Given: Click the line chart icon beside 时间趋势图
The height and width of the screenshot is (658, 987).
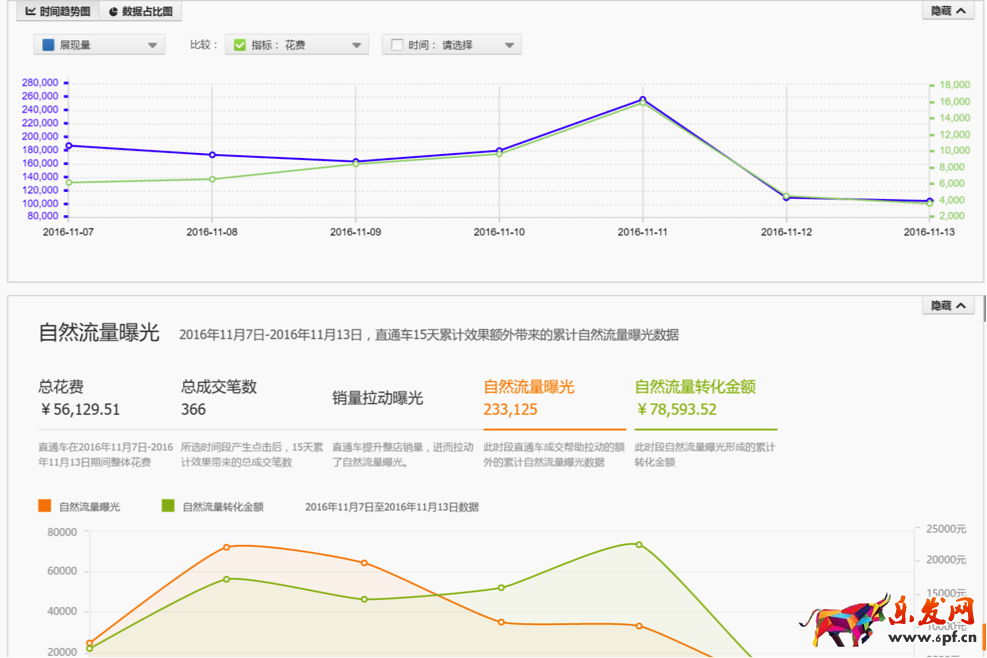Looking at the screenshot, I should pos(30,12).
